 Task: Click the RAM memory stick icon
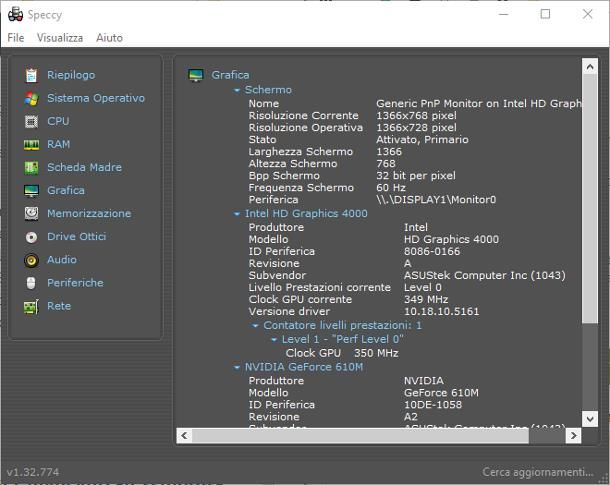point(31,145)
